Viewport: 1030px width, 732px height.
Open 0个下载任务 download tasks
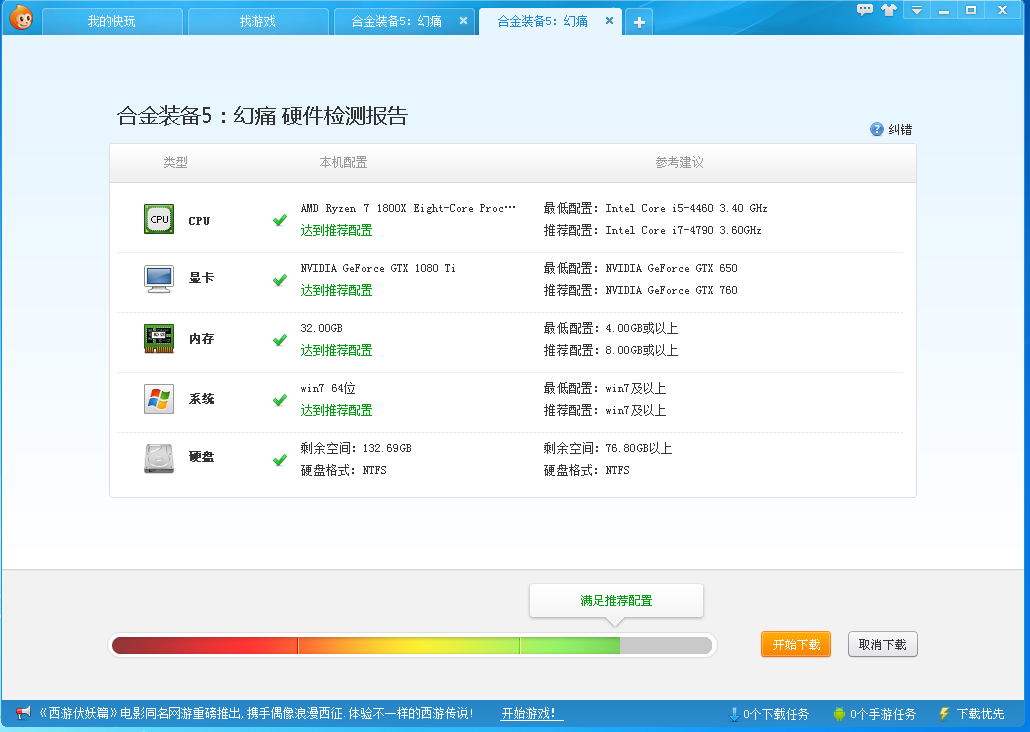pyautogui.click(x=769, y=714)
